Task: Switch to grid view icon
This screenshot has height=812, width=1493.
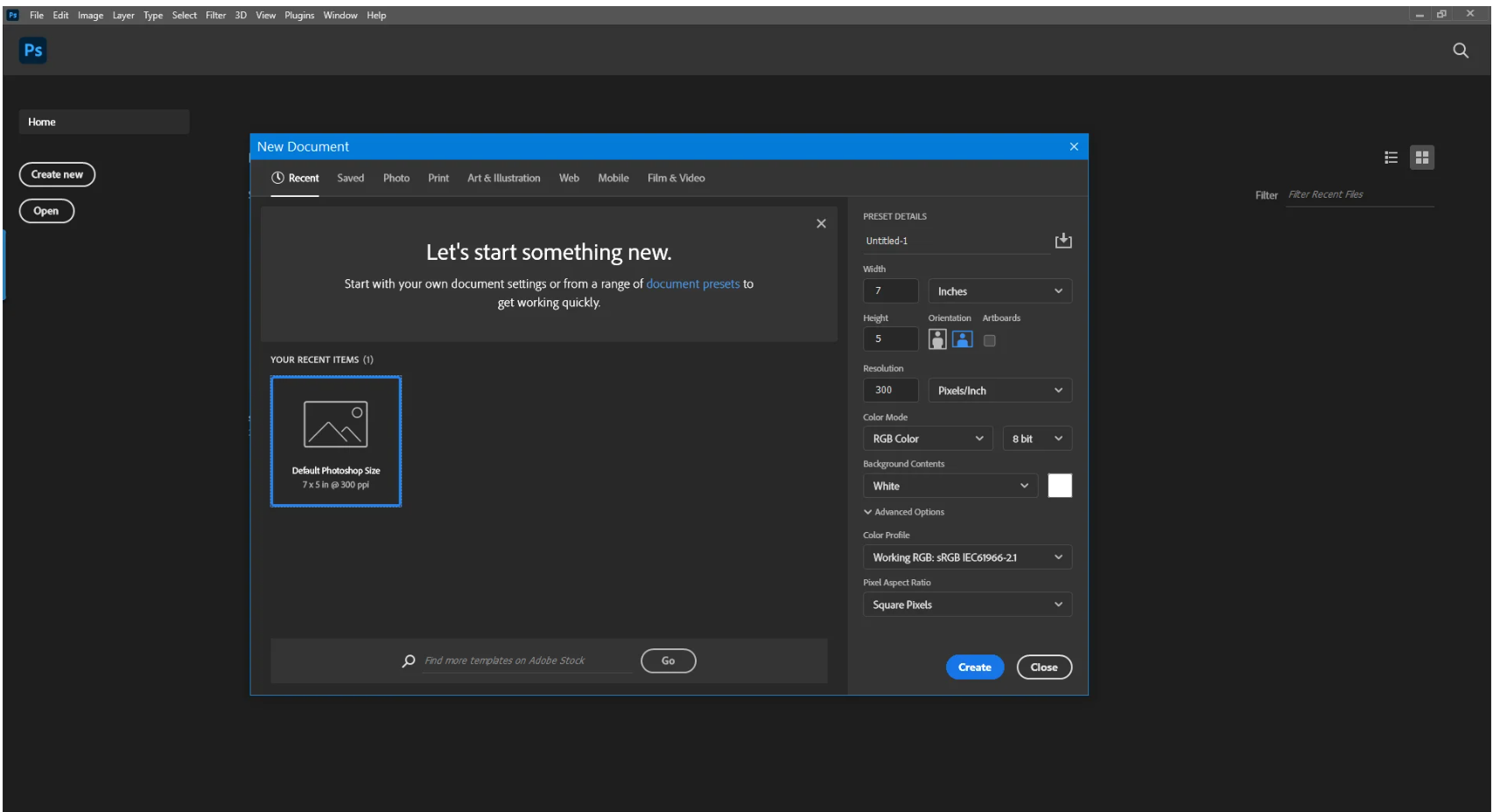Action: tap(1421, 157)
